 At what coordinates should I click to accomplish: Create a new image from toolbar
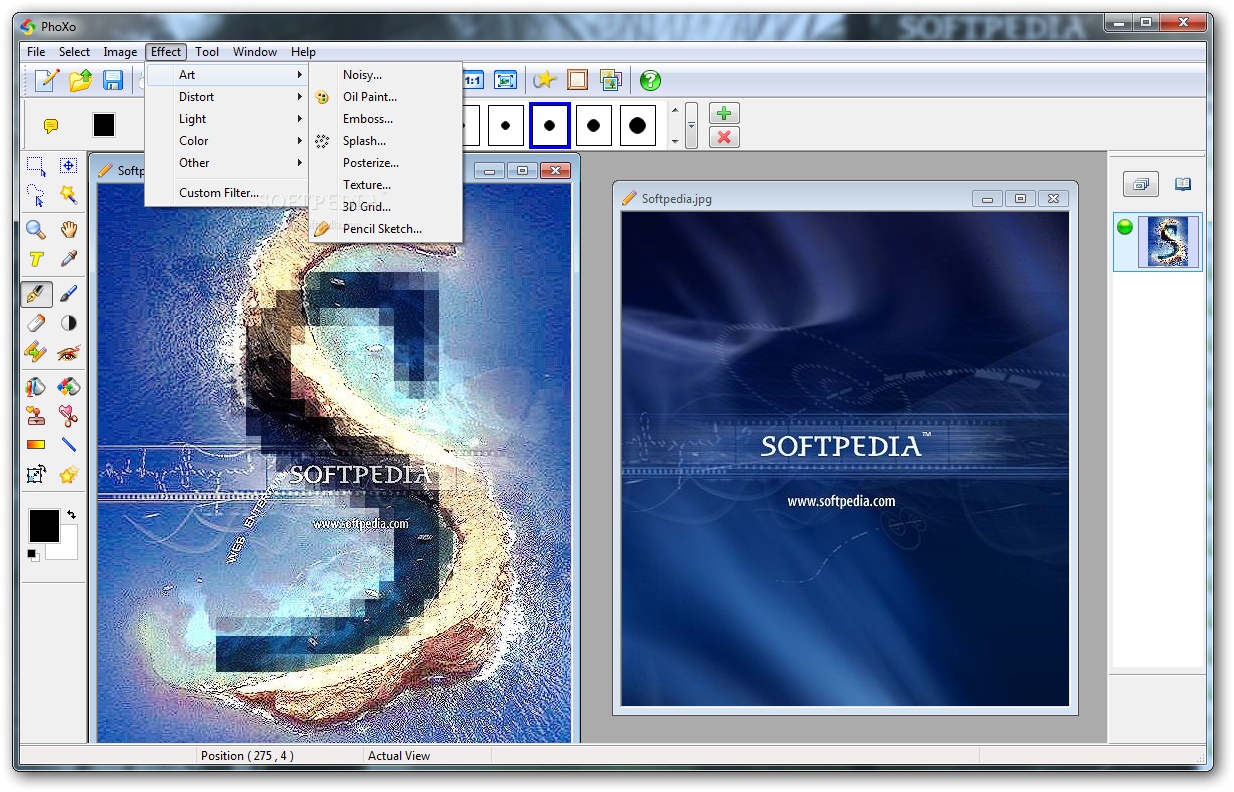point(46,80)
